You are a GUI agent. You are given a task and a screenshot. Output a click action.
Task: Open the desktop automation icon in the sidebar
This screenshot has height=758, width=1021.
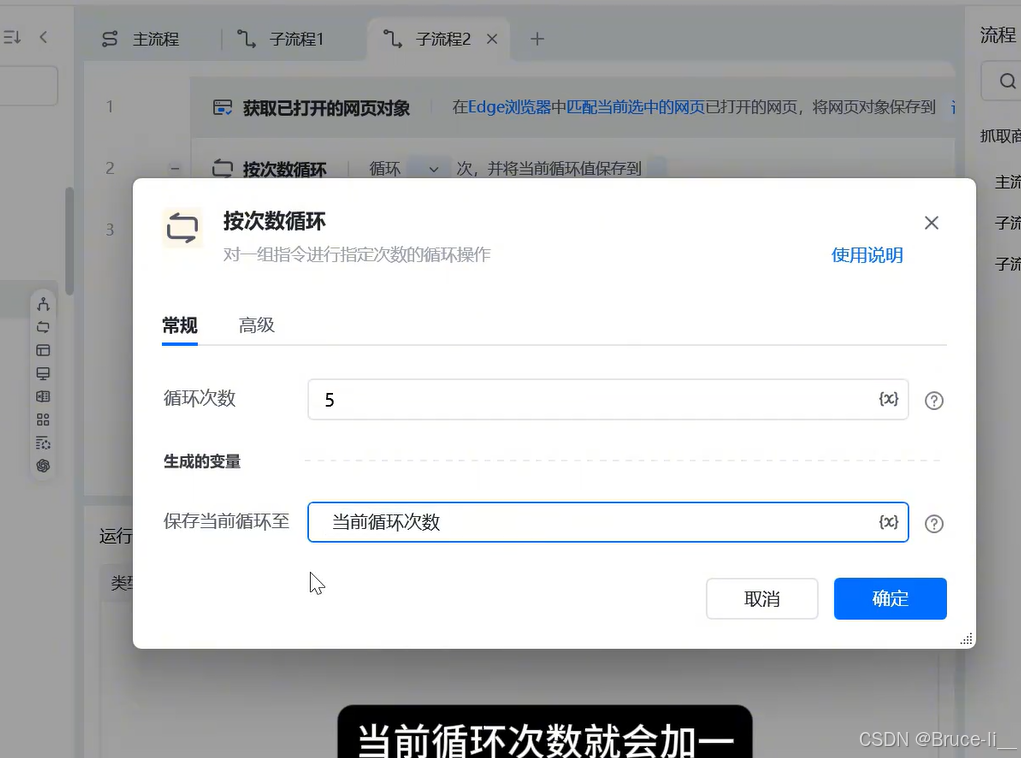(43, 374)
